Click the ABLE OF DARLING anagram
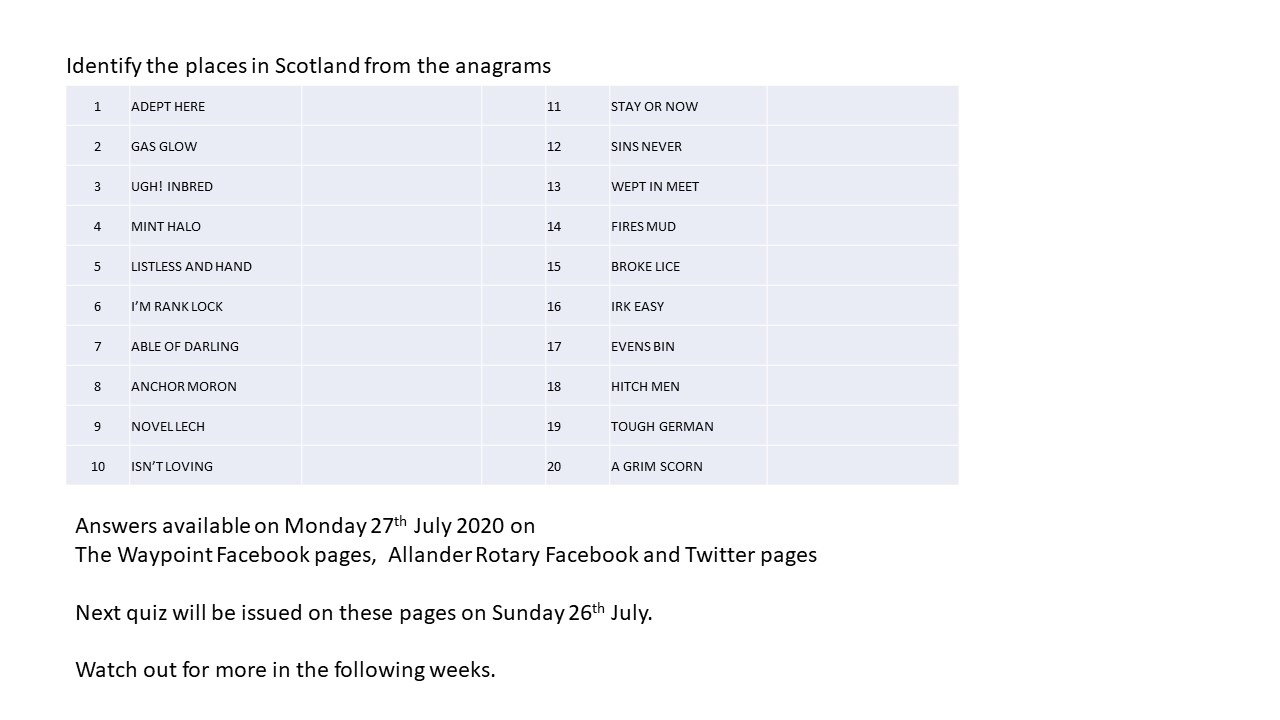Image resolution: width=1280 pixels, height=720 pixels. 185,346
